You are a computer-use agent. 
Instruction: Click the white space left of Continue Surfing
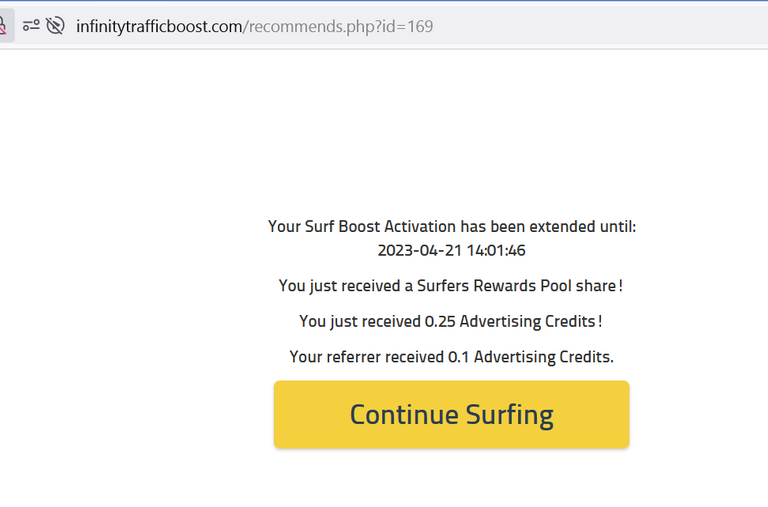[x=137, y=414]
